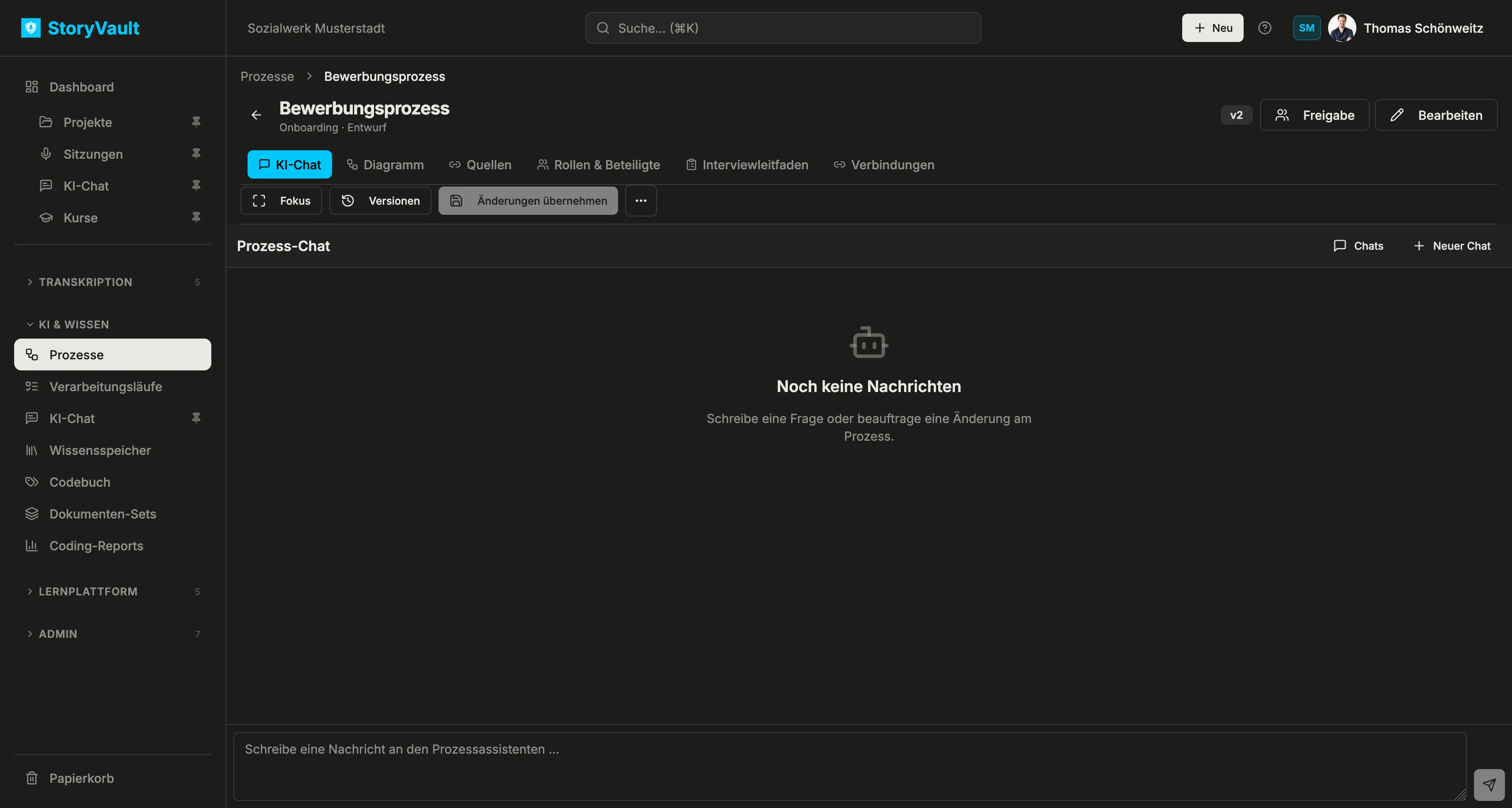This screenshot has width=1512, height=808.
Task: Click the StoryVault shield logo icon
Action: [31, 27]
